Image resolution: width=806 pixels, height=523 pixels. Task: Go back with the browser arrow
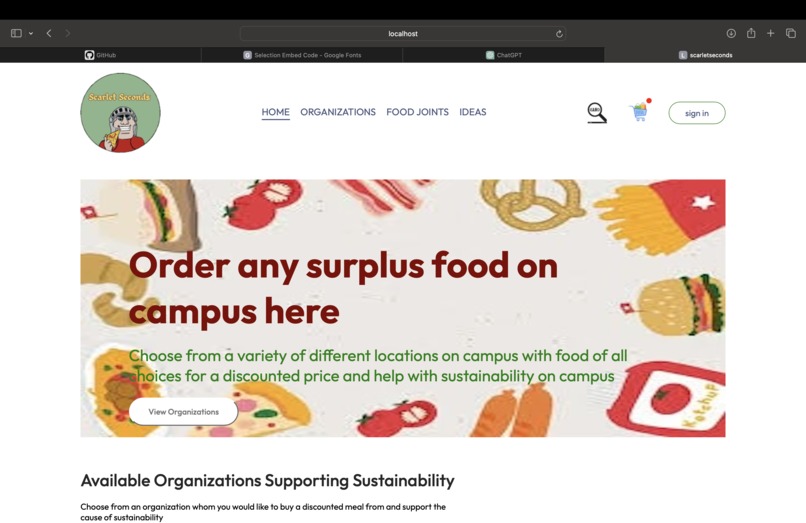[49, 33]
